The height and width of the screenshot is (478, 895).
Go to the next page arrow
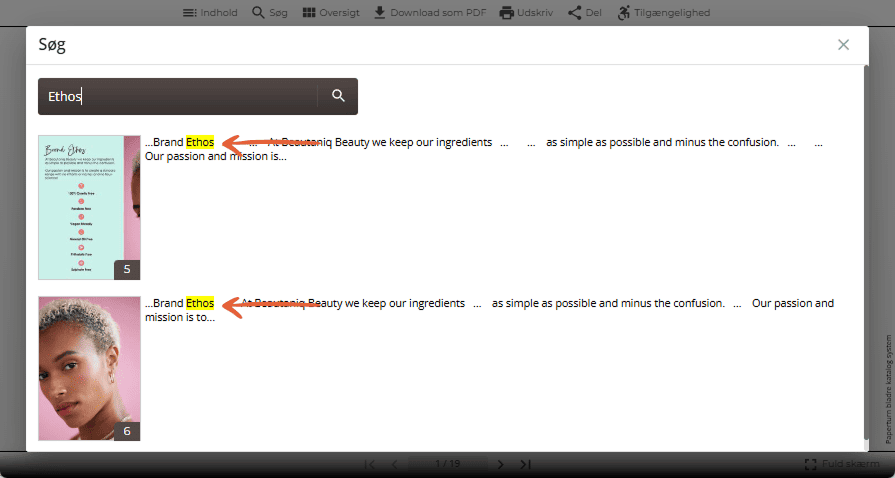(x=501, y=464)
